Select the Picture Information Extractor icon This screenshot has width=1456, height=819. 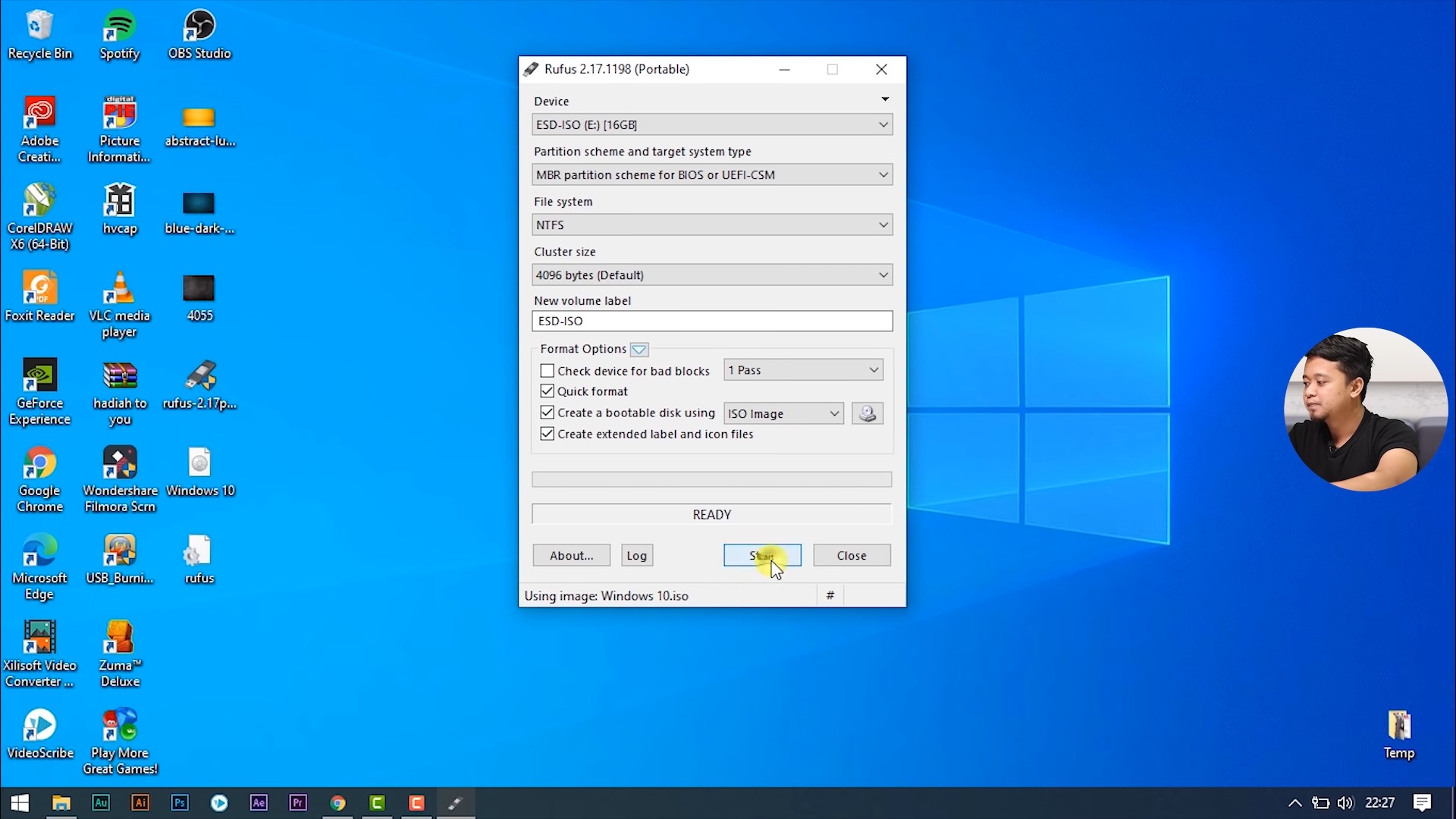pos(119,130)
